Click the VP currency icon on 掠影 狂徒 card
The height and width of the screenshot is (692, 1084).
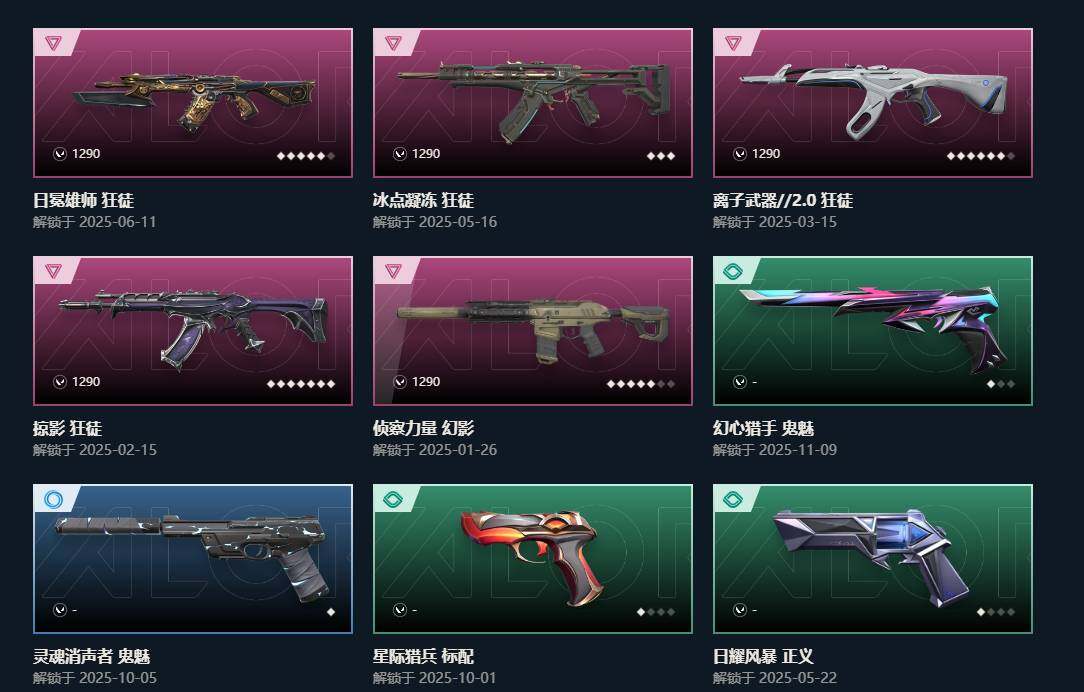click(x=60, y=382)
